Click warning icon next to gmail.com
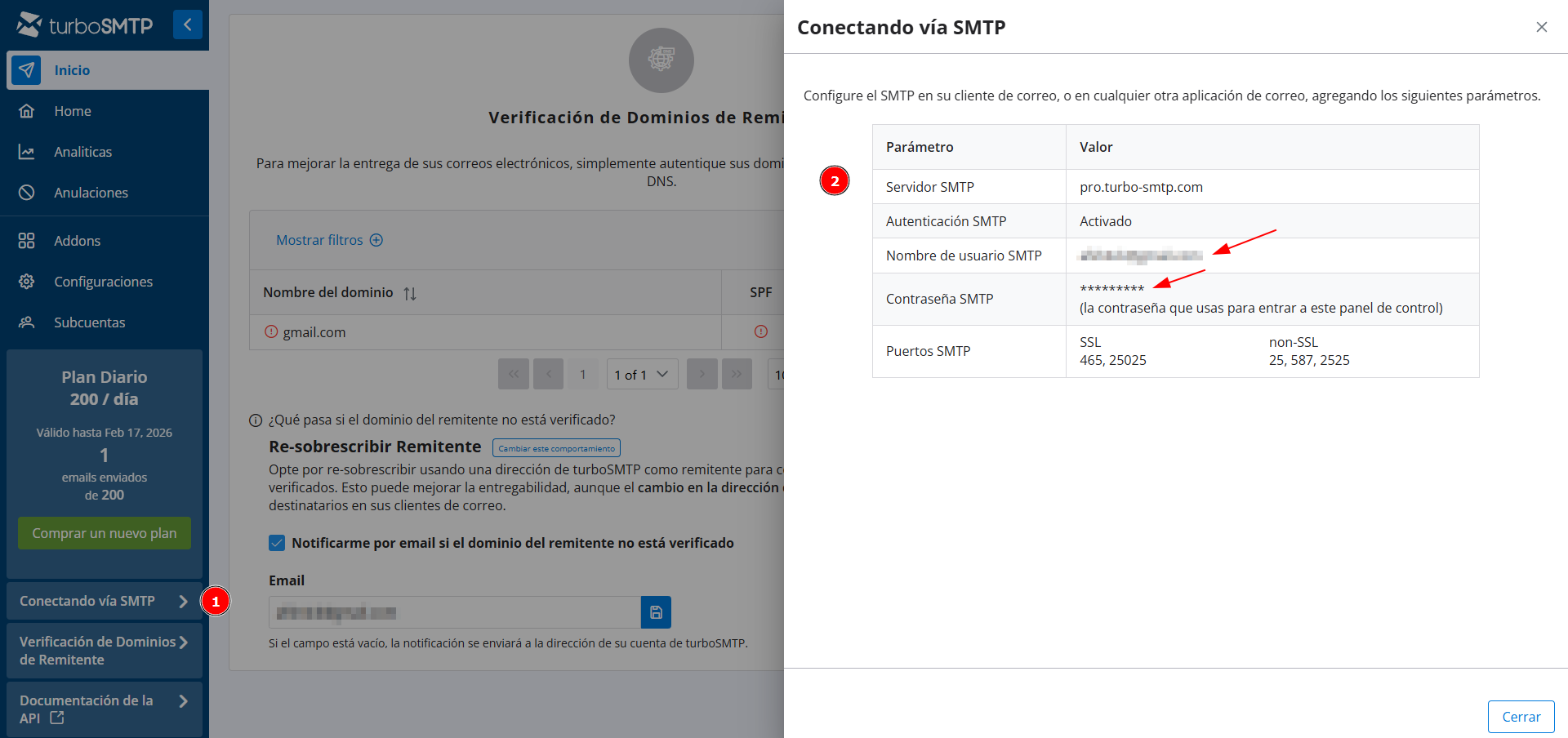Screen dimensions: 1568x738 pos(271,331)
